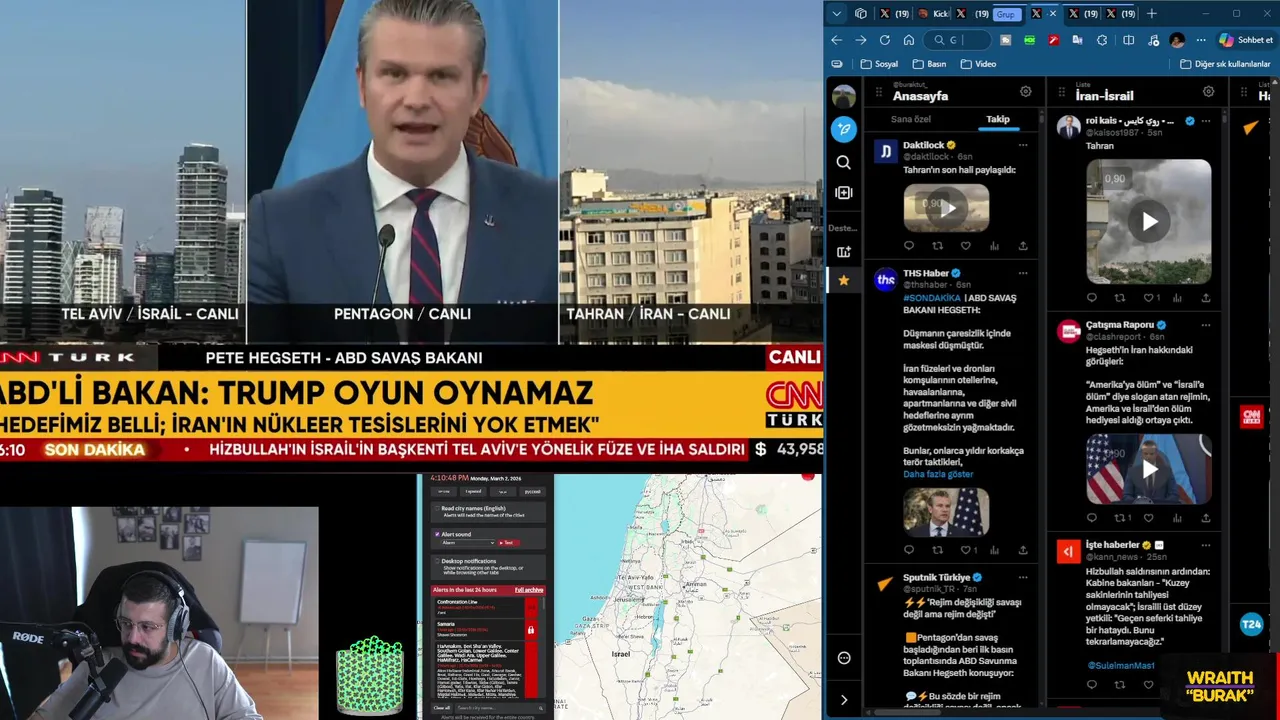Viewport: 1280px width, 720px height.
Task: Open the browser home page
Action: click(x=909, y=40)
